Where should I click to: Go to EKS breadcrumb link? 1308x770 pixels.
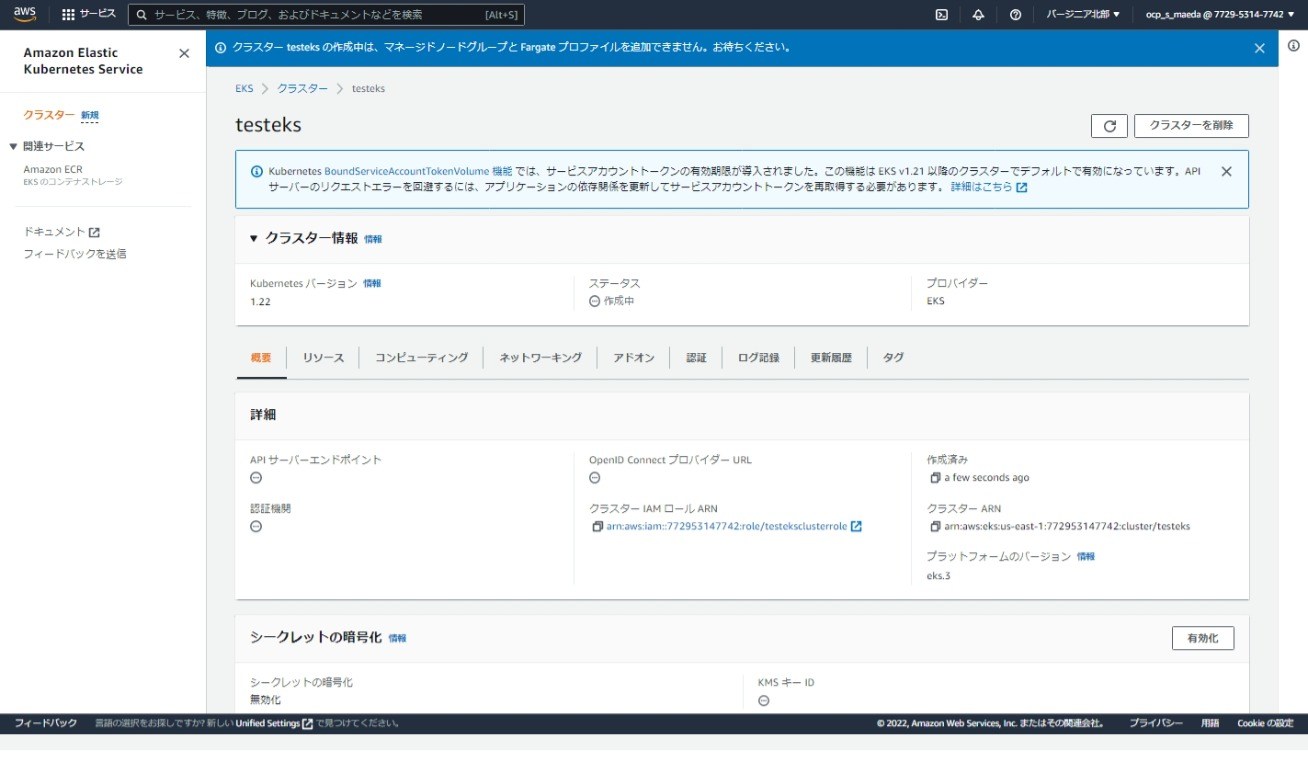244,89
